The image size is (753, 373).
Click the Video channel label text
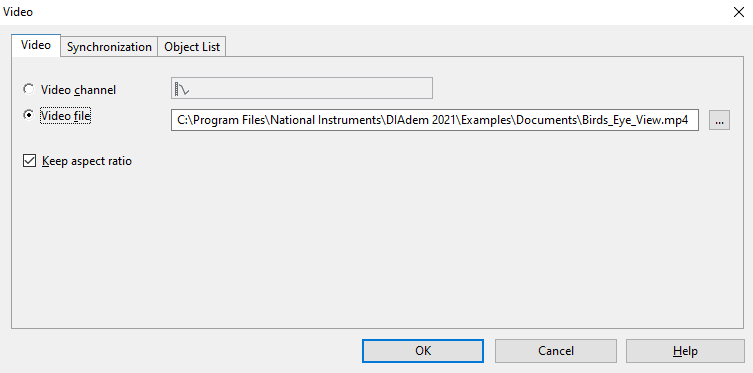78,90
